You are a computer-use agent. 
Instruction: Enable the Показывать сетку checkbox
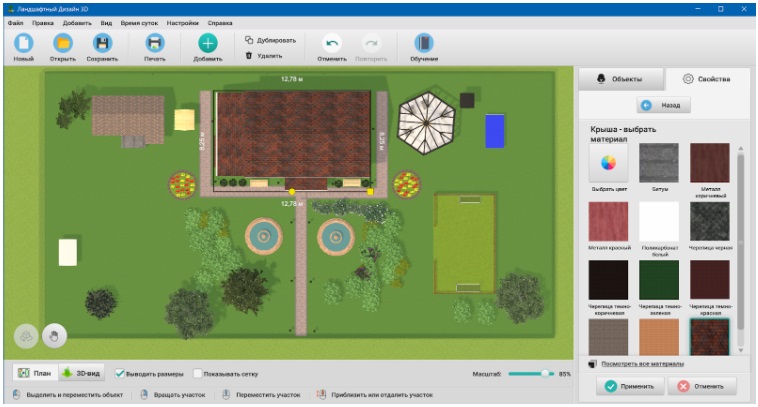click(x=198, y=374)
